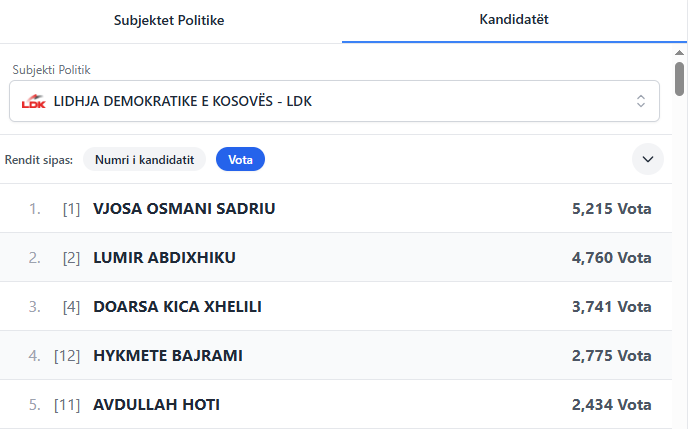This screenshot has height=429, width=688.
Task: Sort by Numri i kandidatit
Action: point(144,159)
